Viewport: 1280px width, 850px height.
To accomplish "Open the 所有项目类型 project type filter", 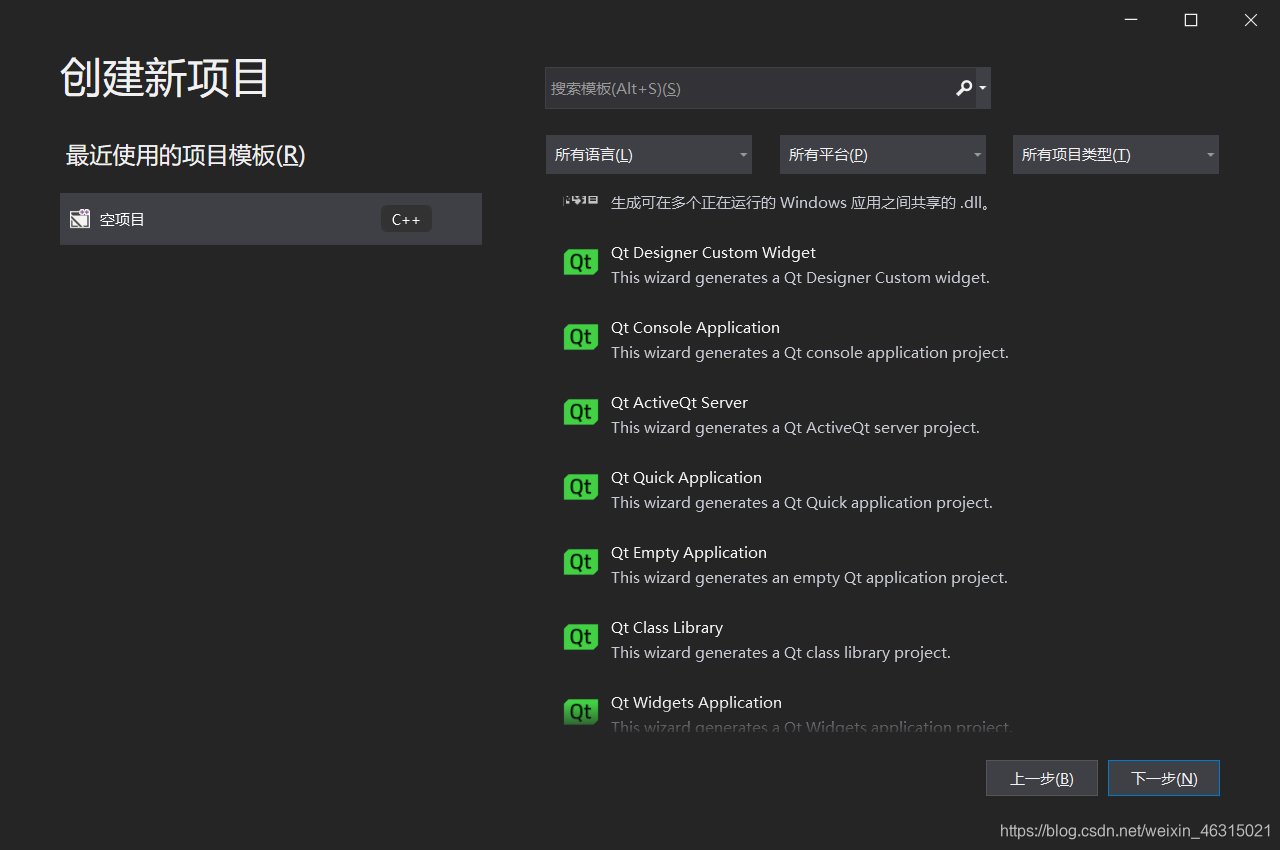I will pyautogui.click(x=1116, y=155).
